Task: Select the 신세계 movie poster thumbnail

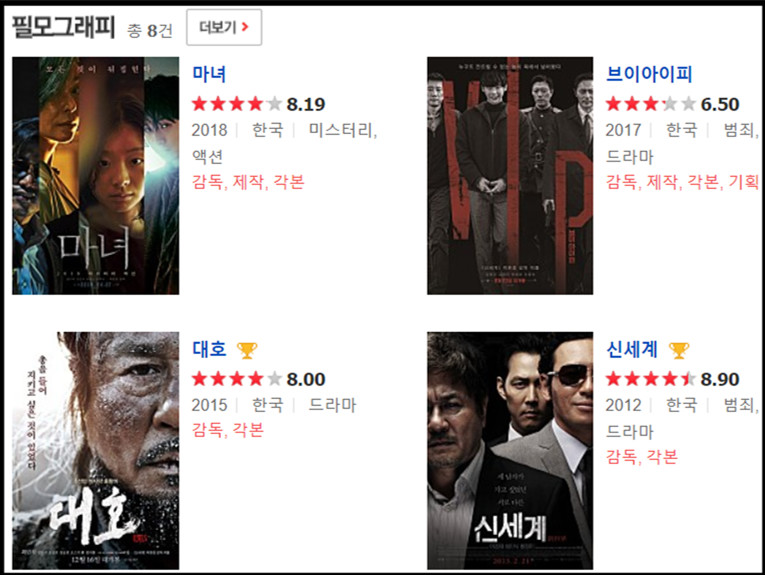Action: pos(510,451)
